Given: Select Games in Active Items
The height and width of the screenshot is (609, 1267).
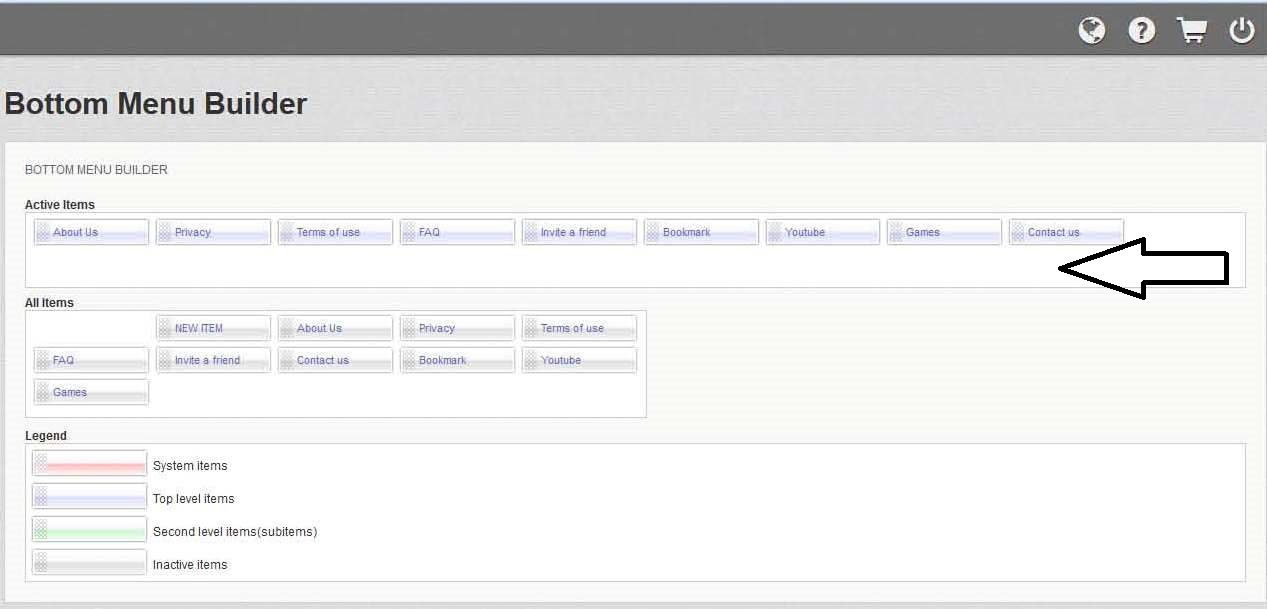Looking at the screenshot, I should click(x=944, y=232).
